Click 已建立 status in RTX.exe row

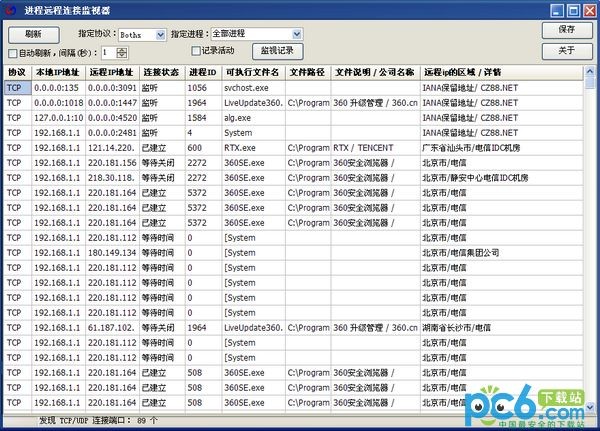162,148
